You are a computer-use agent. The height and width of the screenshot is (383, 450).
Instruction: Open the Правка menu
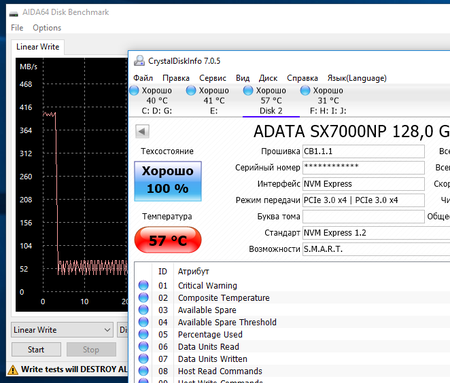click(176, 78)
